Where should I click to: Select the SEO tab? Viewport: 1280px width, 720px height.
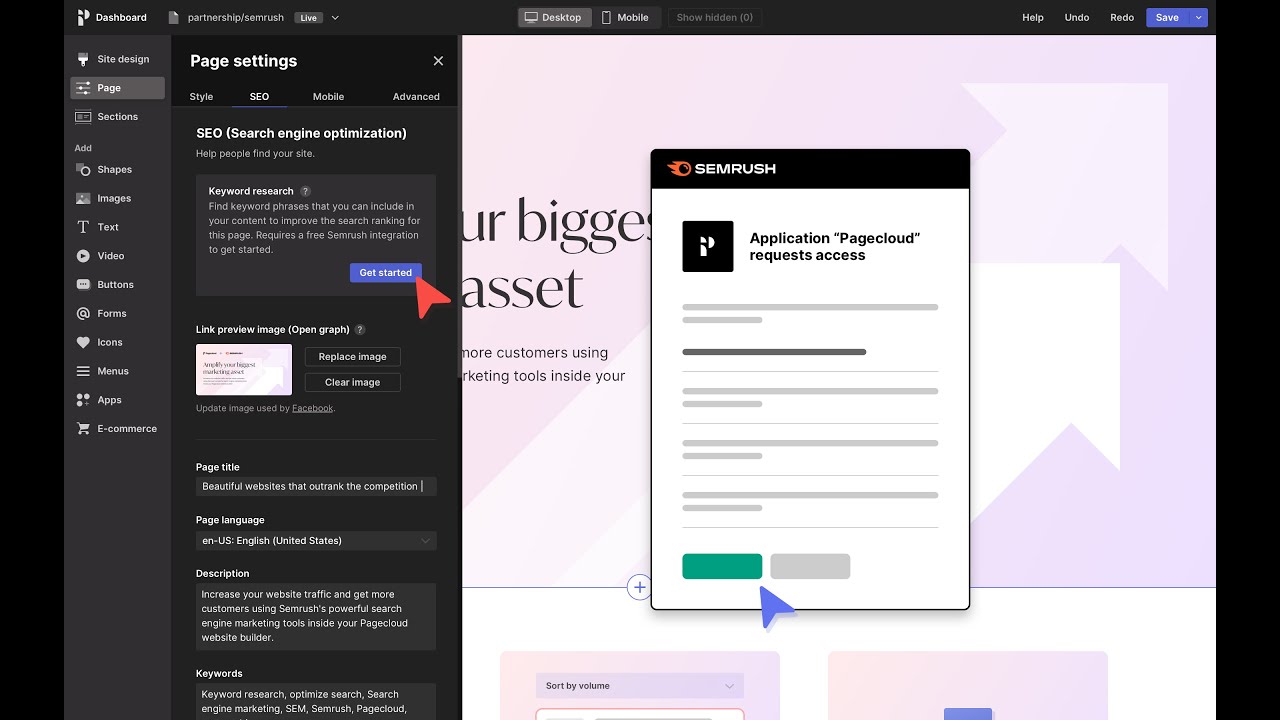click(259, 97)
